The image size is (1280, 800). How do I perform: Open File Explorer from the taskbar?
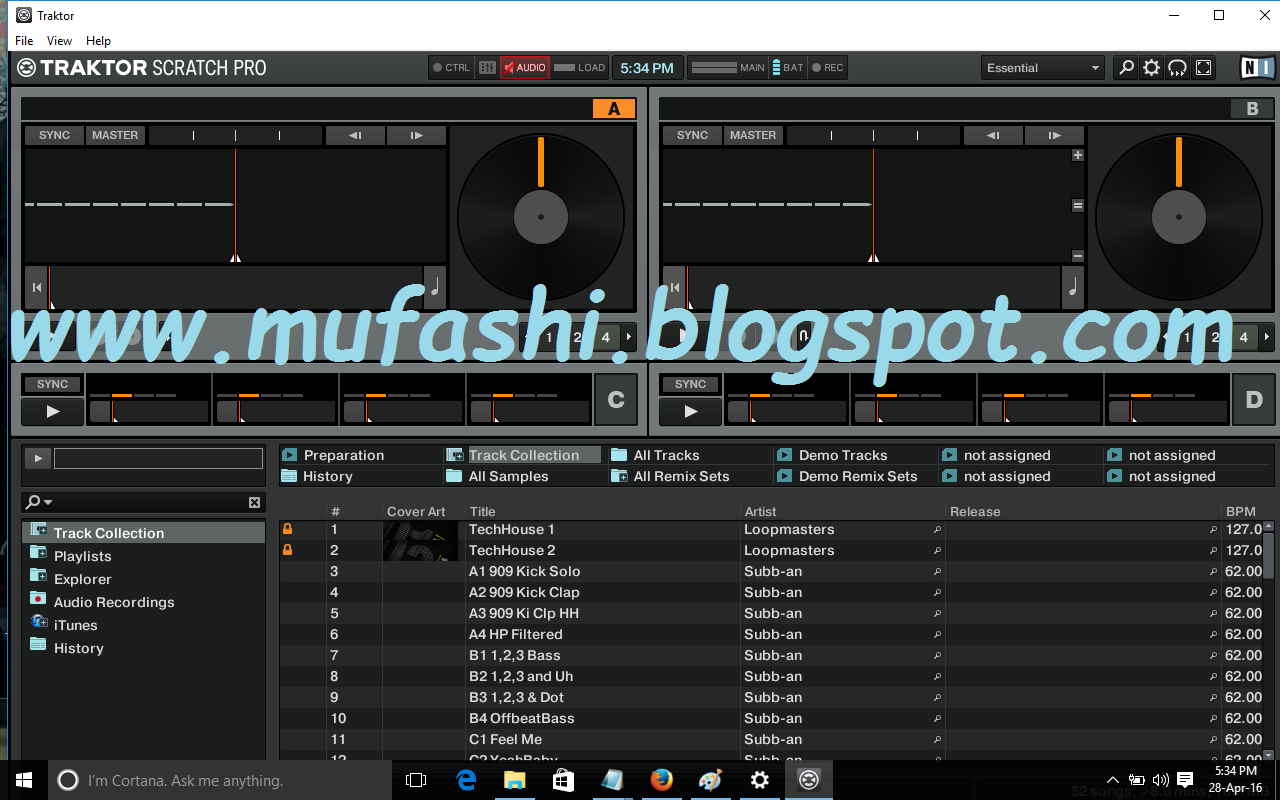[514, 780]
